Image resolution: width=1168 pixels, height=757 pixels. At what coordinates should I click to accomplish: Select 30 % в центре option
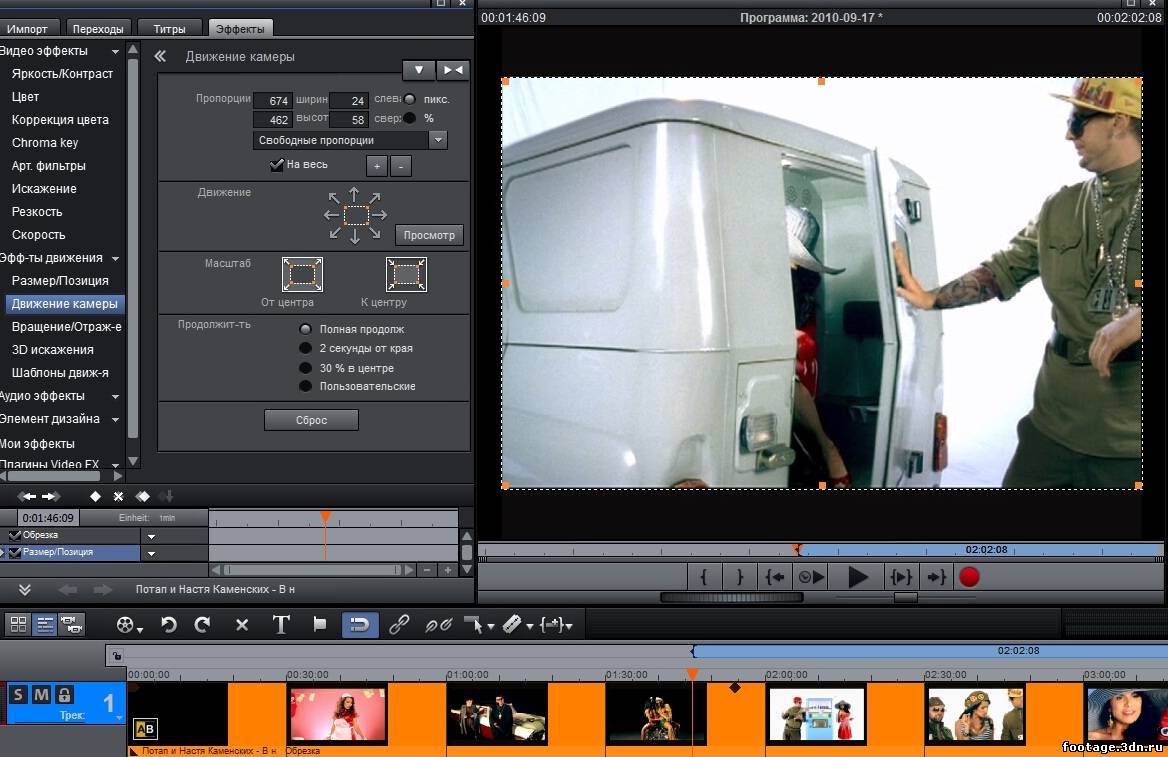tap(305, 367)
